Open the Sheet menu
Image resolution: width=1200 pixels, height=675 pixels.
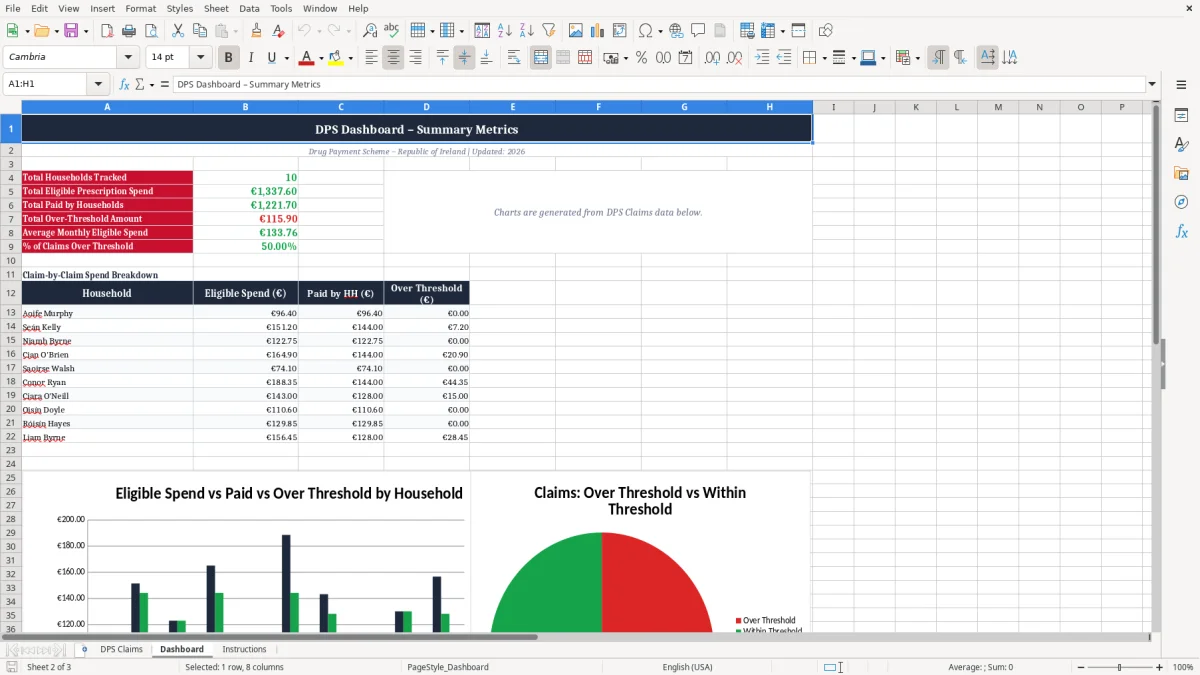coord(216,8)
